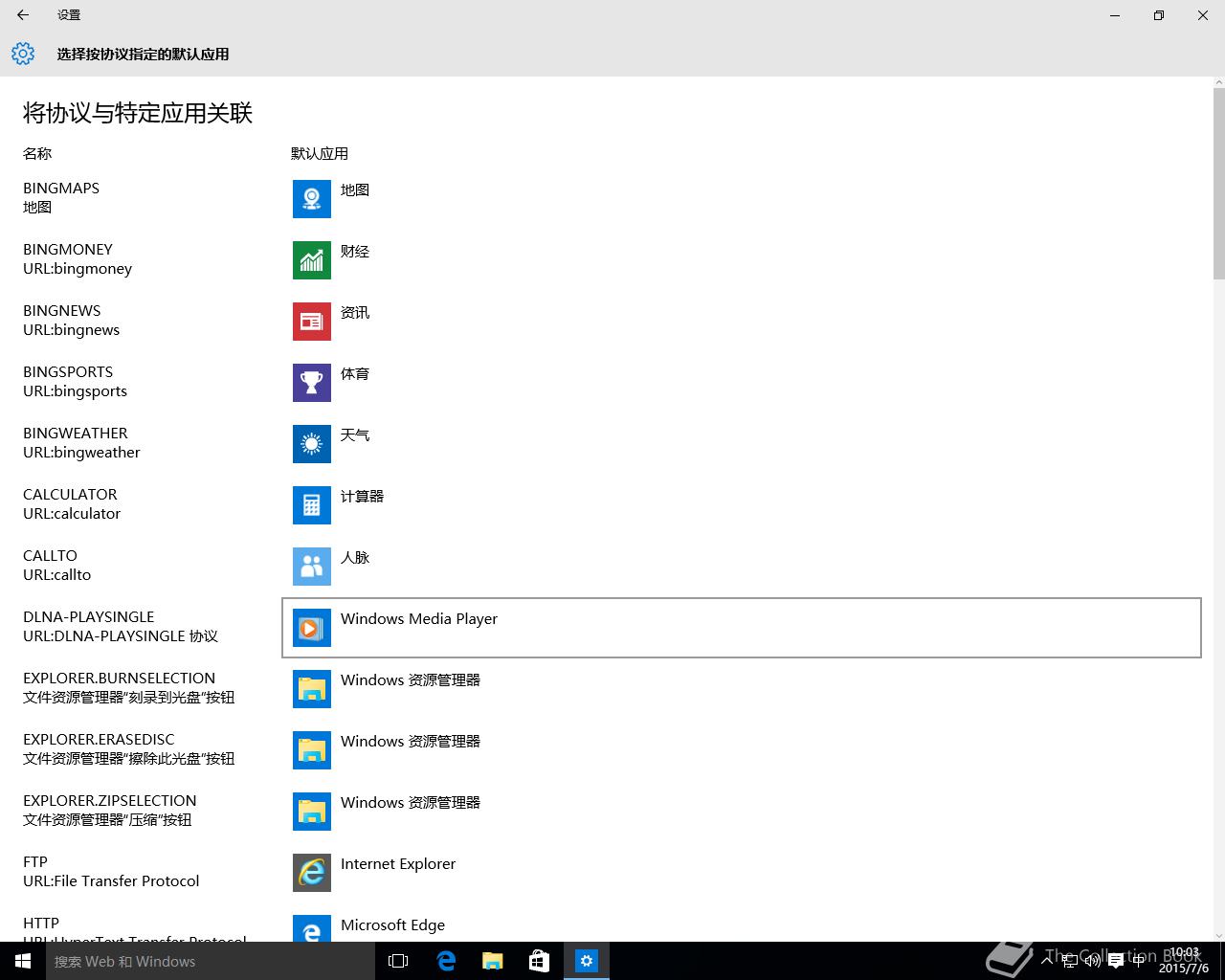Click Windows 资源管理器 for EXPLORER.ZIPSELECTION
Screen dimensions: 1225x980
(x=411, y=803)
